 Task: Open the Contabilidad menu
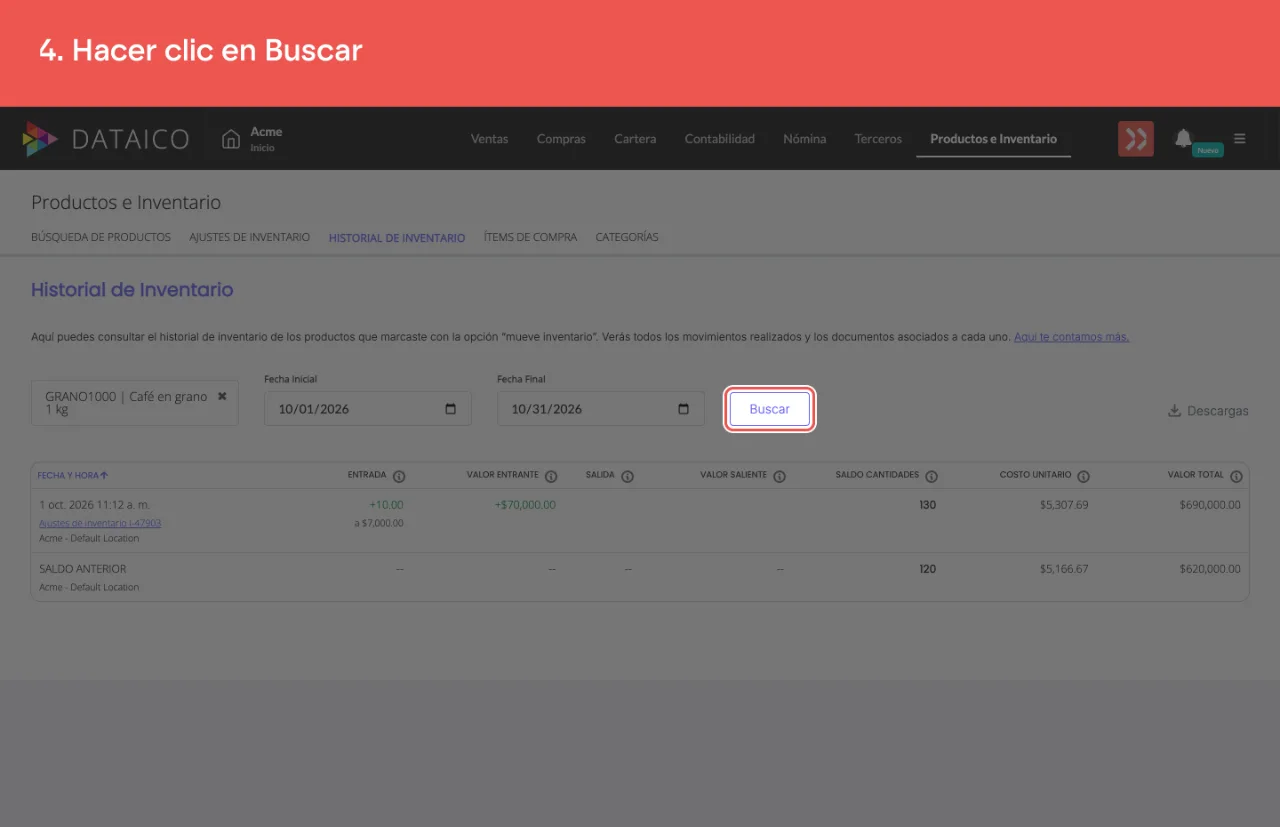pos(719,139)
